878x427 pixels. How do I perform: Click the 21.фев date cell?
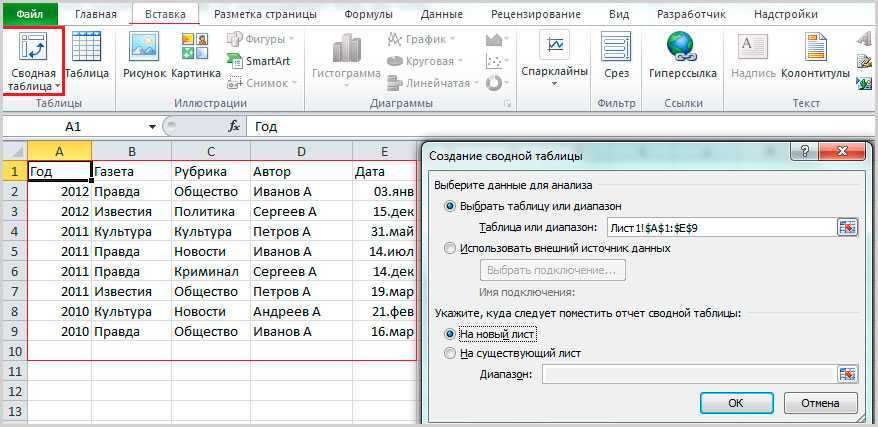coord(385,312)
